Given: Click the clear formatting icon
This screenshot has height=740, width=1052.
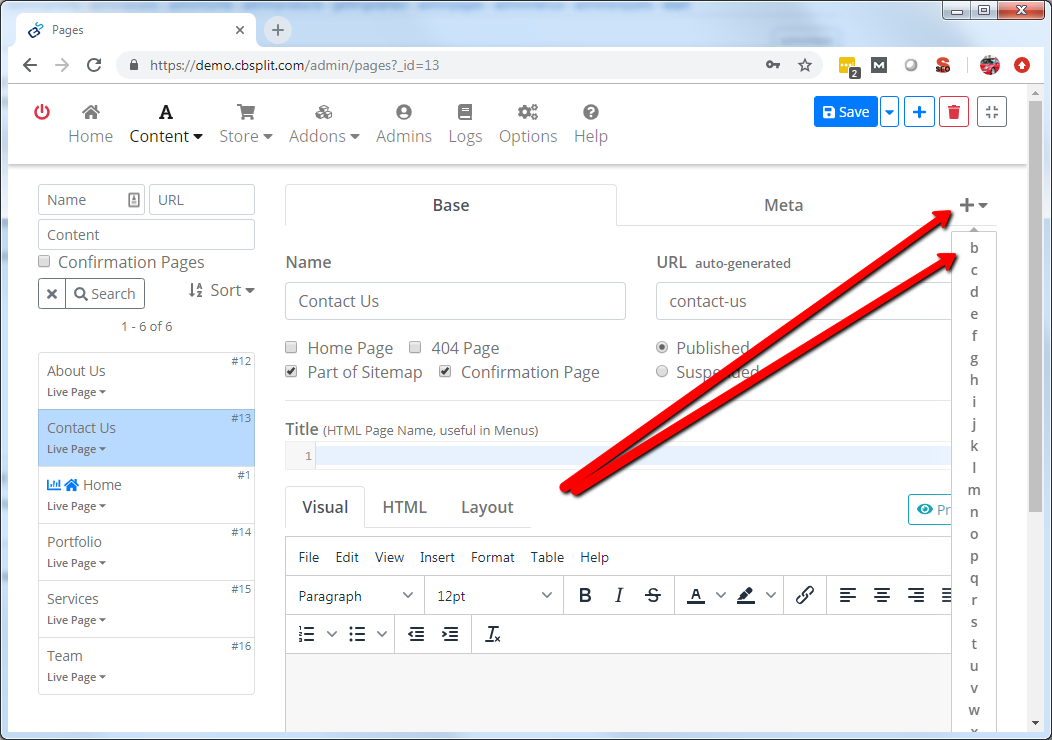Looking at the screenshot, I should [492, 634].
